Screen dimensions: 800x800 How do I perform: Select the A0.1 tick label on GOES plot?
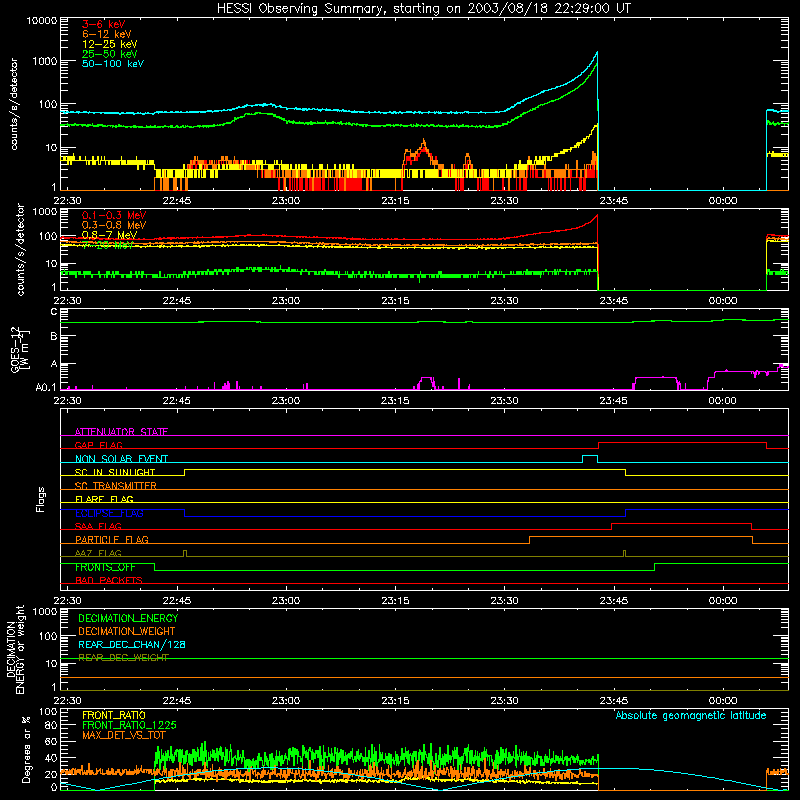pos(46,388)
